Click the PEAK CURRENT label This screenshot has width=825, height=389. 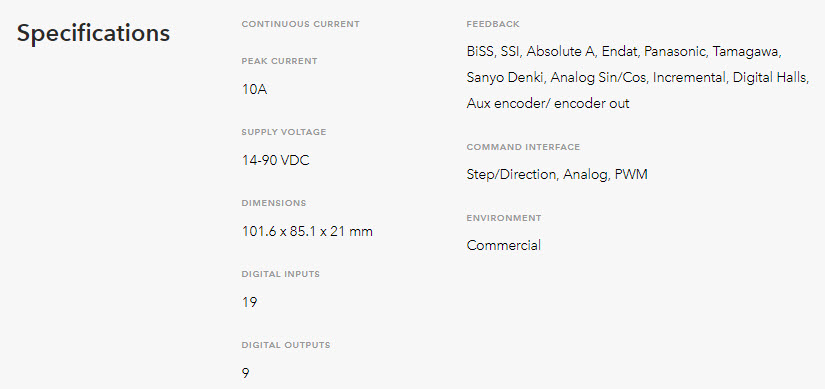pos(279,61)
